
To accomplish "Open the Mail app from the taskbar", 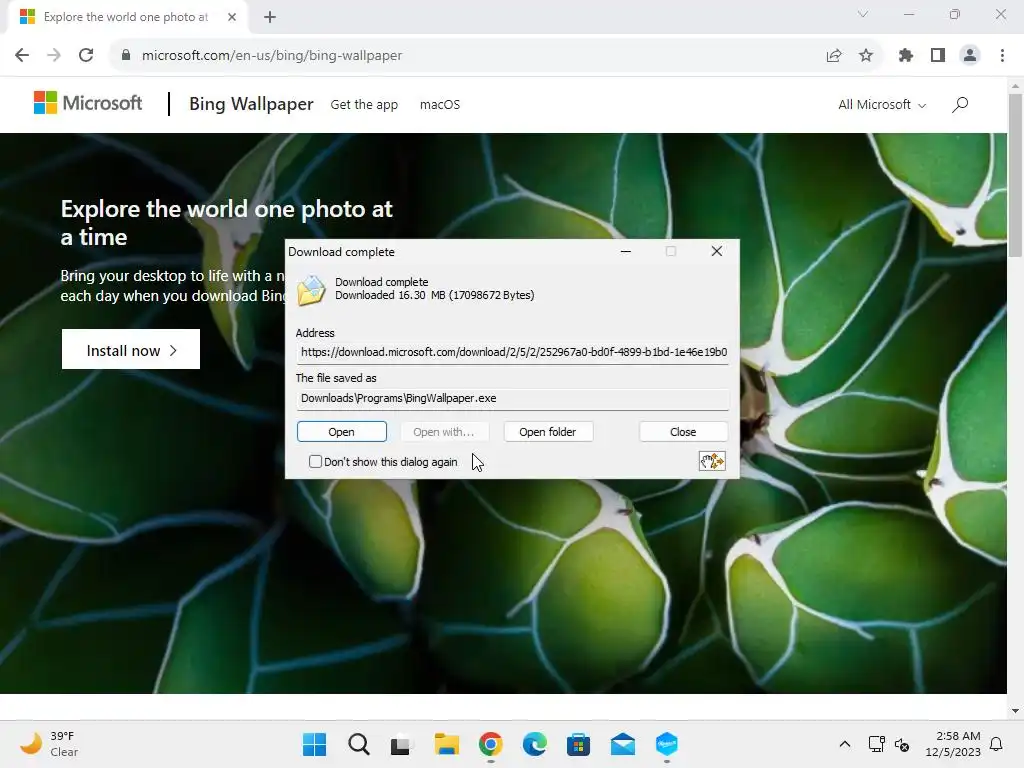I will tap(622, 744).
